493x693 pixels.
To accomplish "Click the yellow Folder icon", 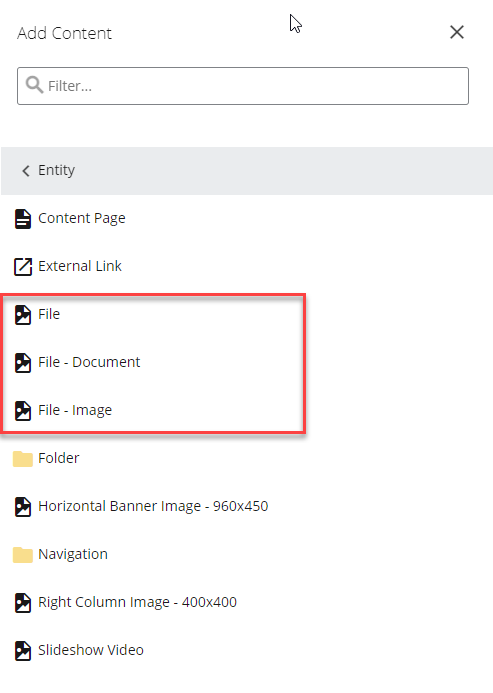I will [23, 459].
